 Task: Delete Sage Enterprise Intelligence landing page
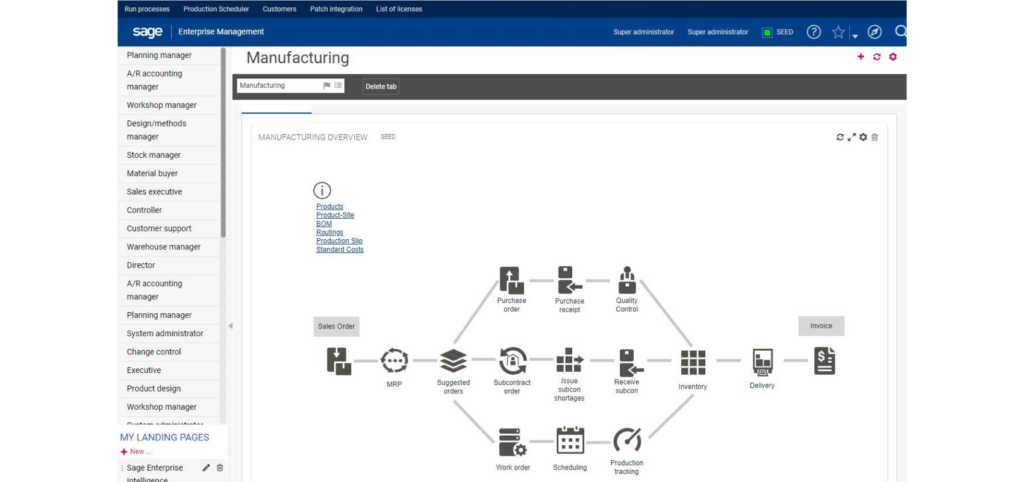click(219, 468)
